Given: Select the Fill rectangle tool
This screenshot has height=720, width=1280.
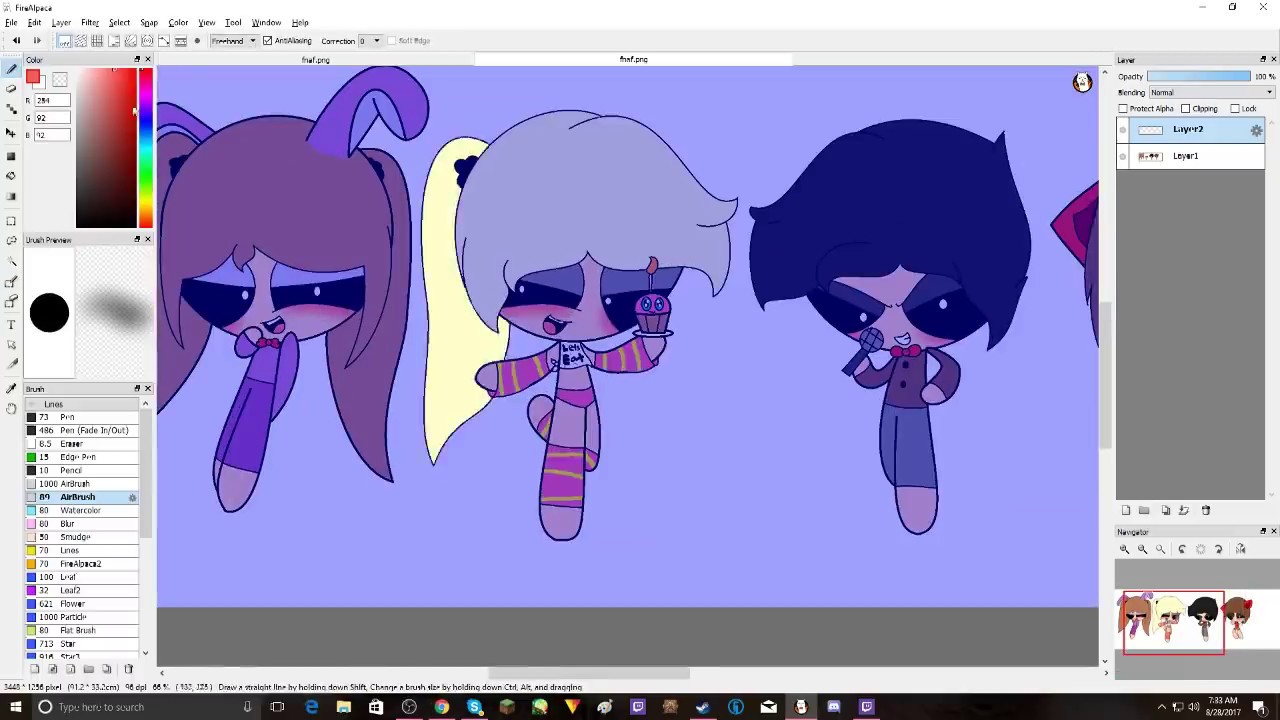Looking at the screenshot, I should (x=11, y=156).
